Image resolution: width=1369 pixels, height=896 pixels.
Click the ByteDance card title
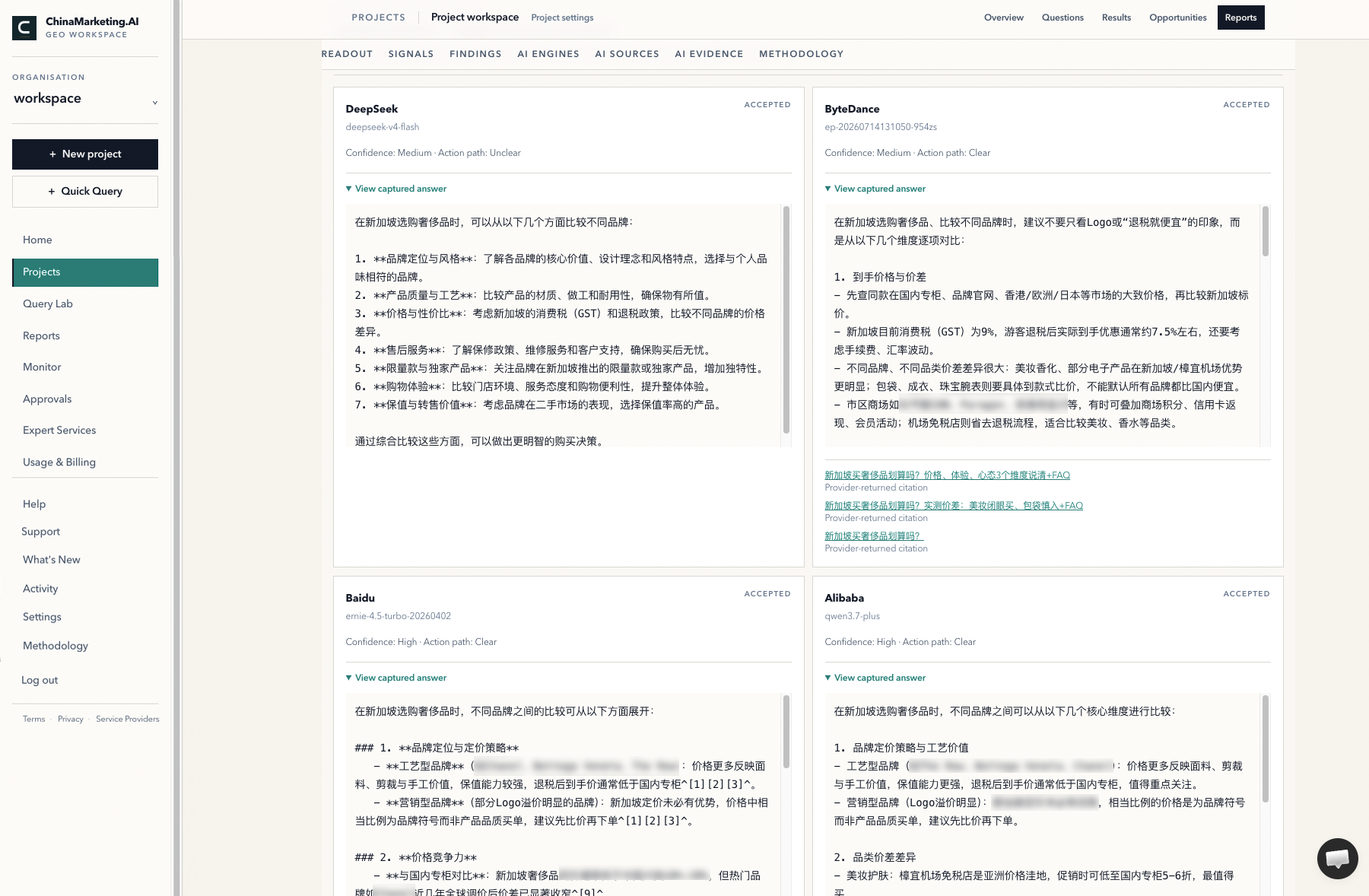pyautogui.click(x=852, y=110)
